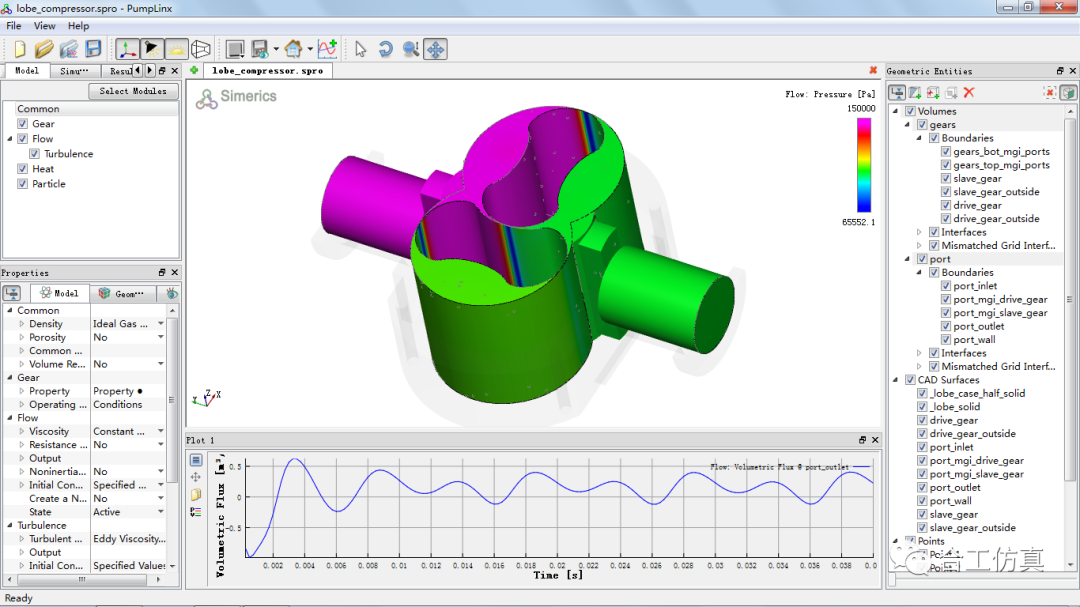The image size is (1080, 607).
Task: Toggle the surface highlight cube icon
Action: (x=1068, y=92)
